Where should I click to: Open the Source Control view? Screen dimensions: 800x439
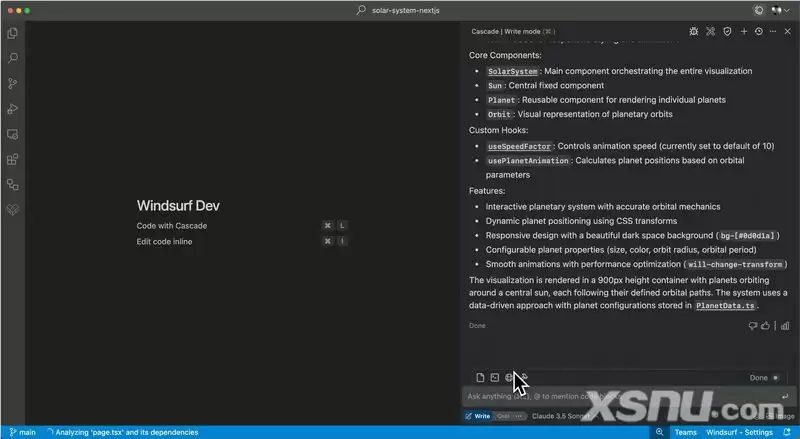click(x=13, y=84)
